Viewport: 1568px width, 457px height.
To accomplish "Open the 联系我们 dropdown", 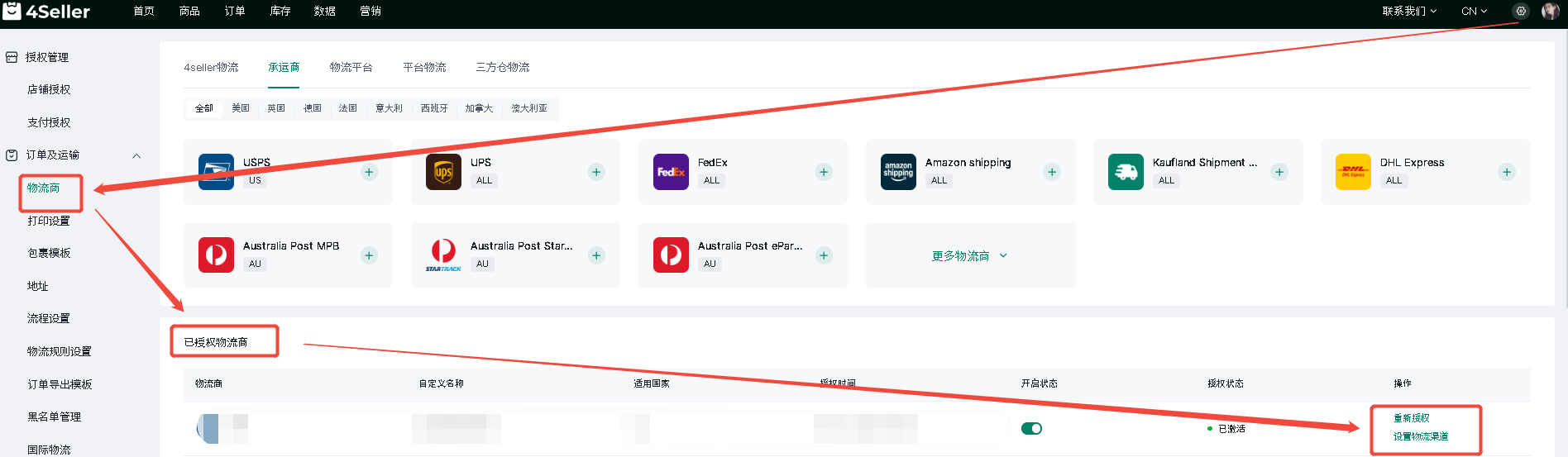I will pyautogui.click(x=1409, y=12).
